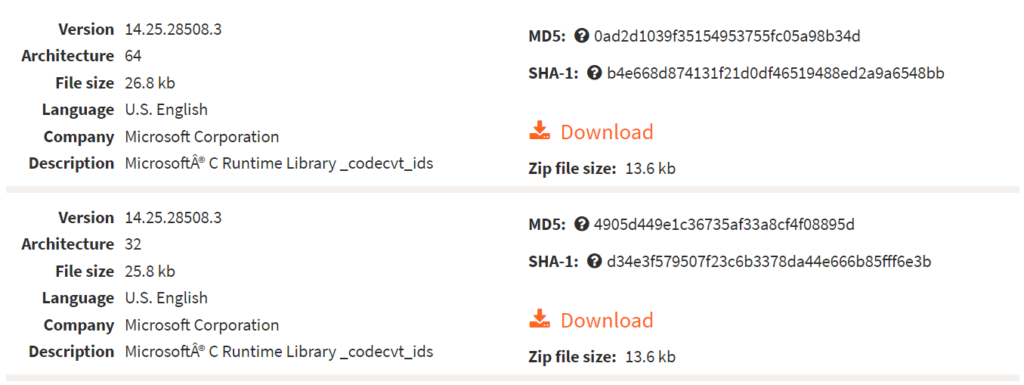Click the 25.8 kb file size value
The height and width of the screenshot is (385, 1024).
[150, 271]
